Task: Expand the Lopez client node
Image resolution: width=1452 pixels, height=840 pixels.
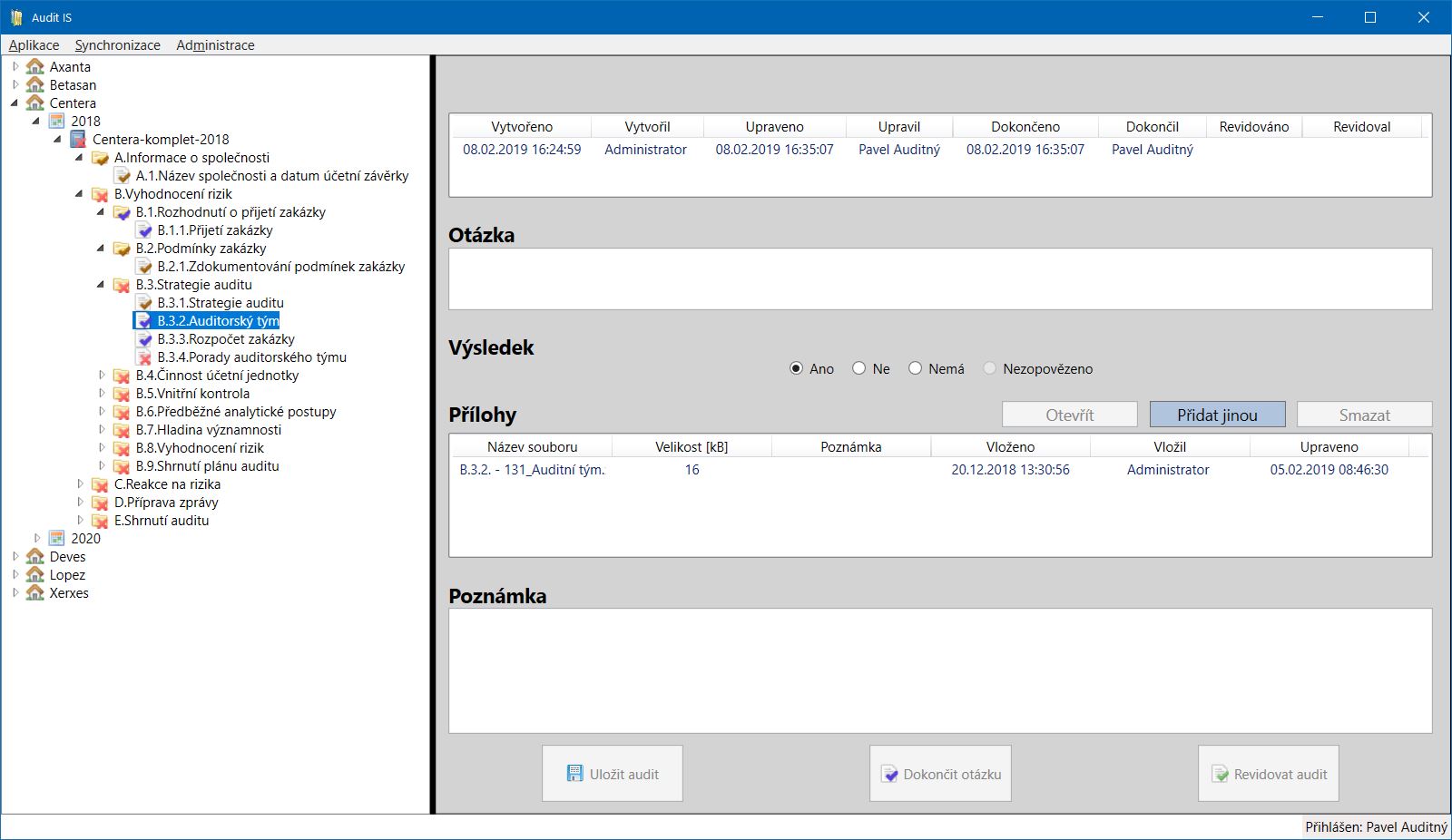Action: click(15, 574)
